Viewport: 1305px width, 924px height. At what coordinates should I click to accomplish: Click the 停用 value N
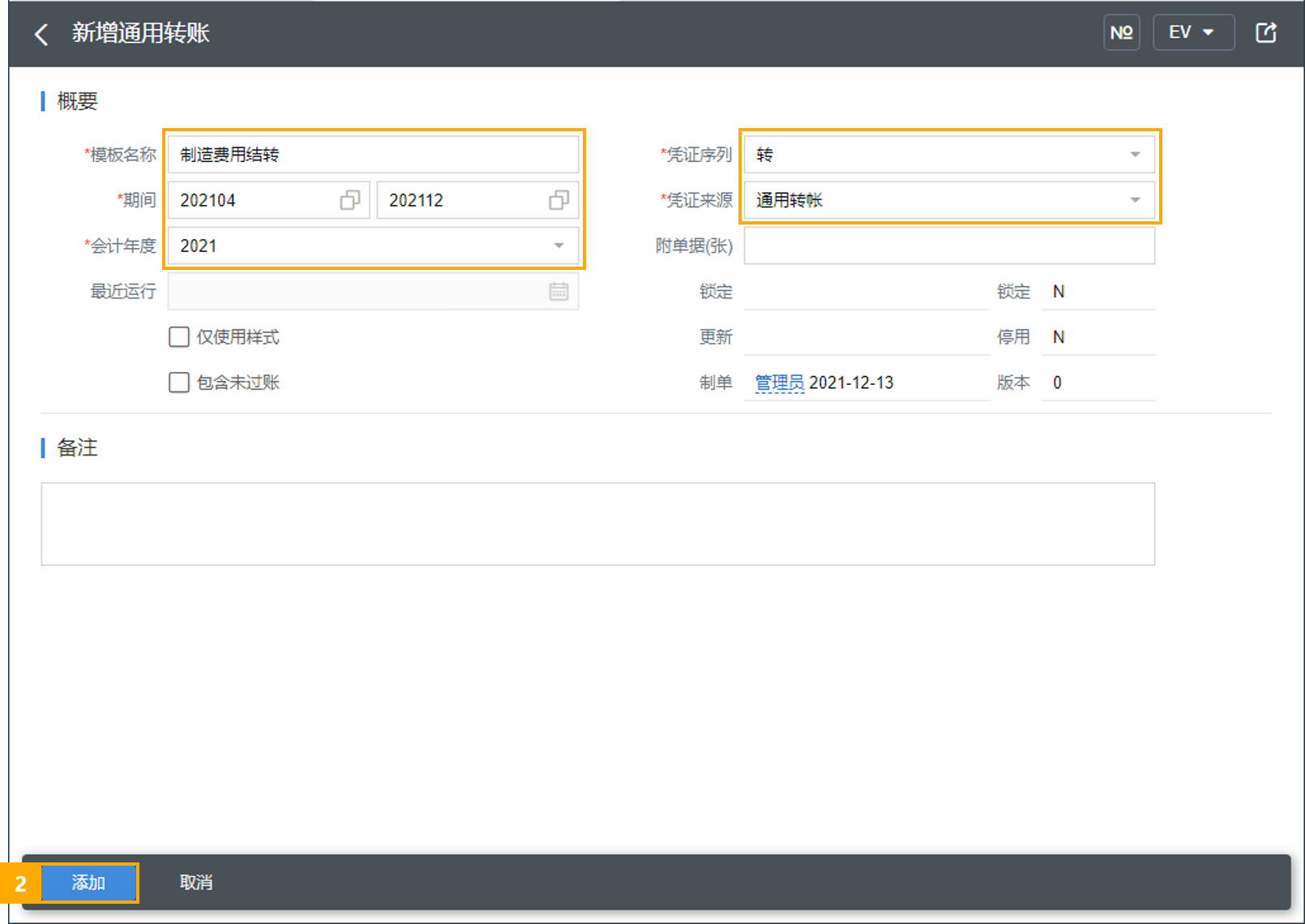[x=1059, y=336]
